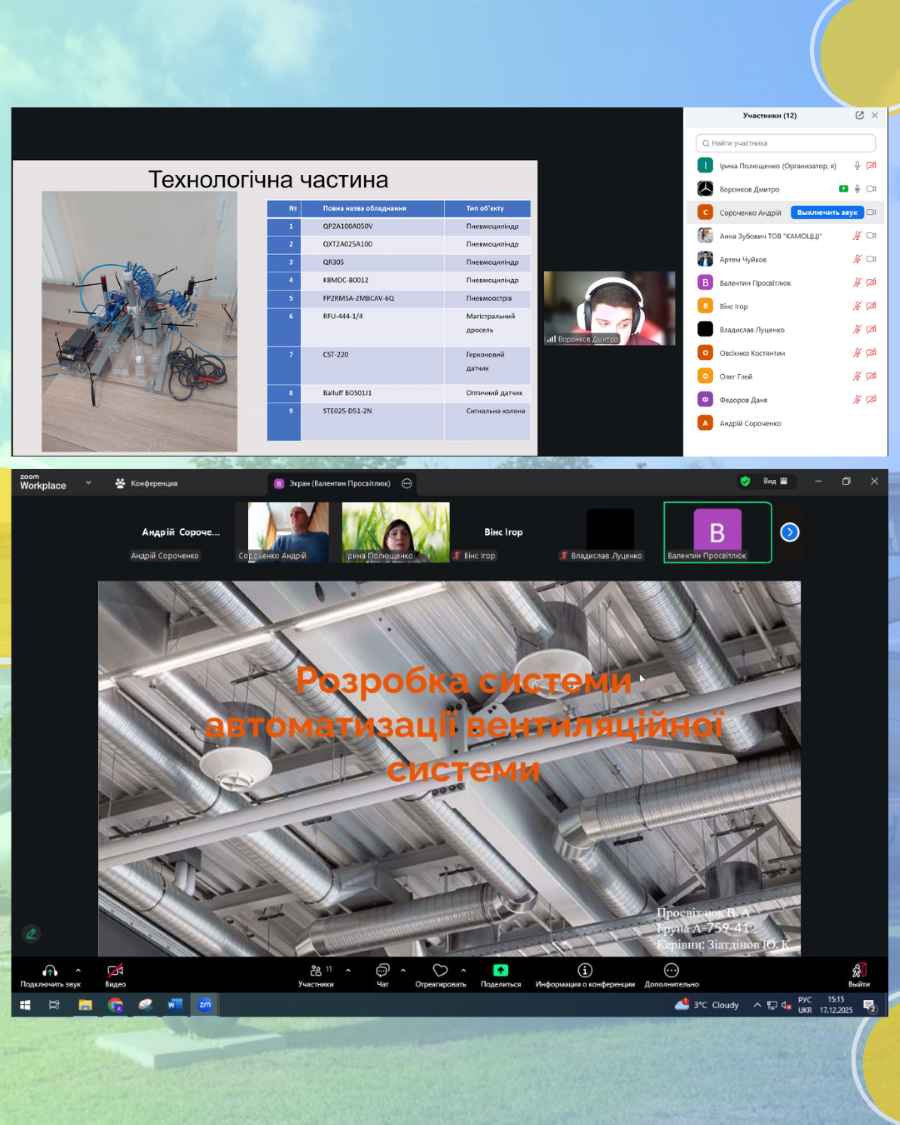Screen dimensions: 900x1125
Task: Toggle Воронков Дмитро's microphone in participant list
Action: coord(857,189)
